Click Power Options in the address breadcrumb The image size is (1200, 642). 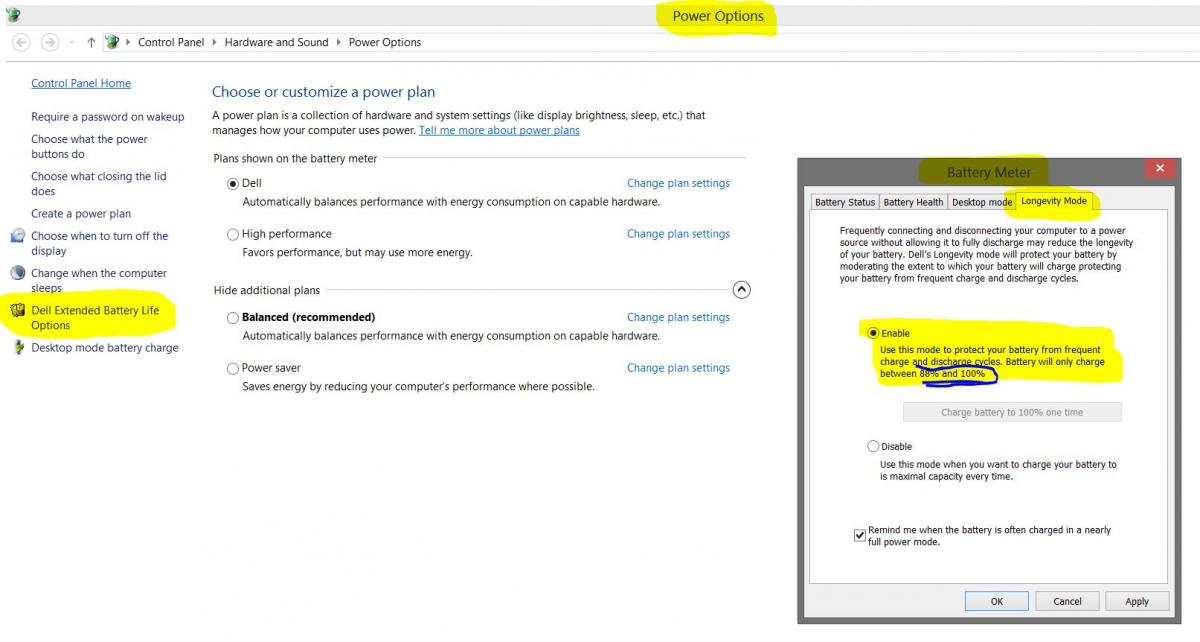point(385,42)
